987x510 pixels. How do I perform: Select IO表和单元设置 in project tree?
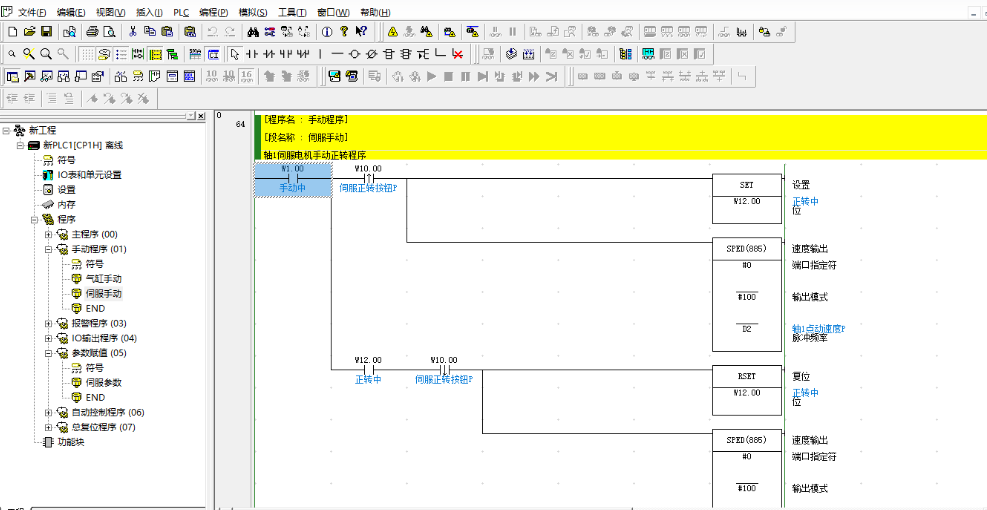point(89,175)
